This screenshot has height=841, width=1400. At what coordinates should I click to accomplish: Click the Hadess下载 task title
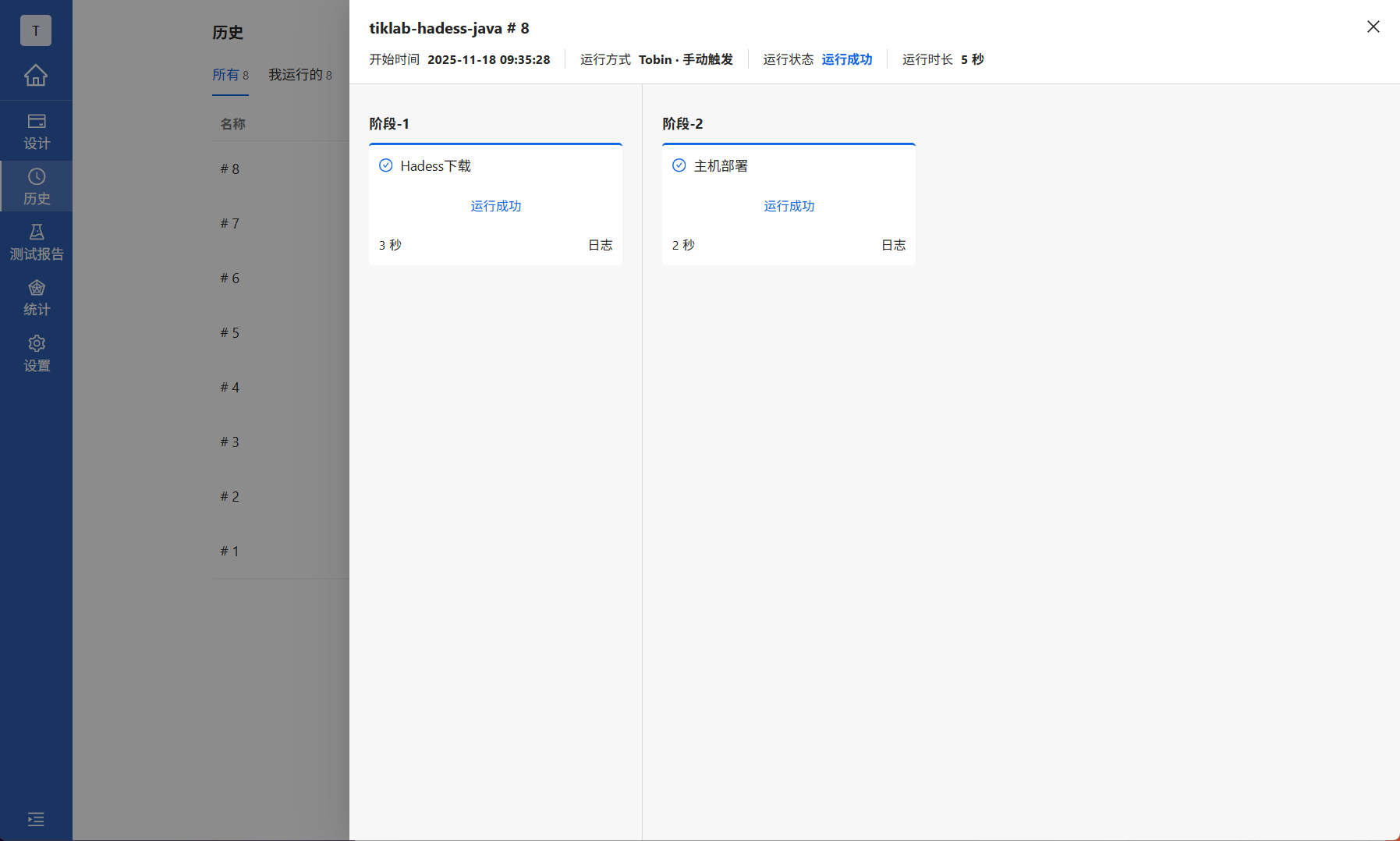[435, 166]
